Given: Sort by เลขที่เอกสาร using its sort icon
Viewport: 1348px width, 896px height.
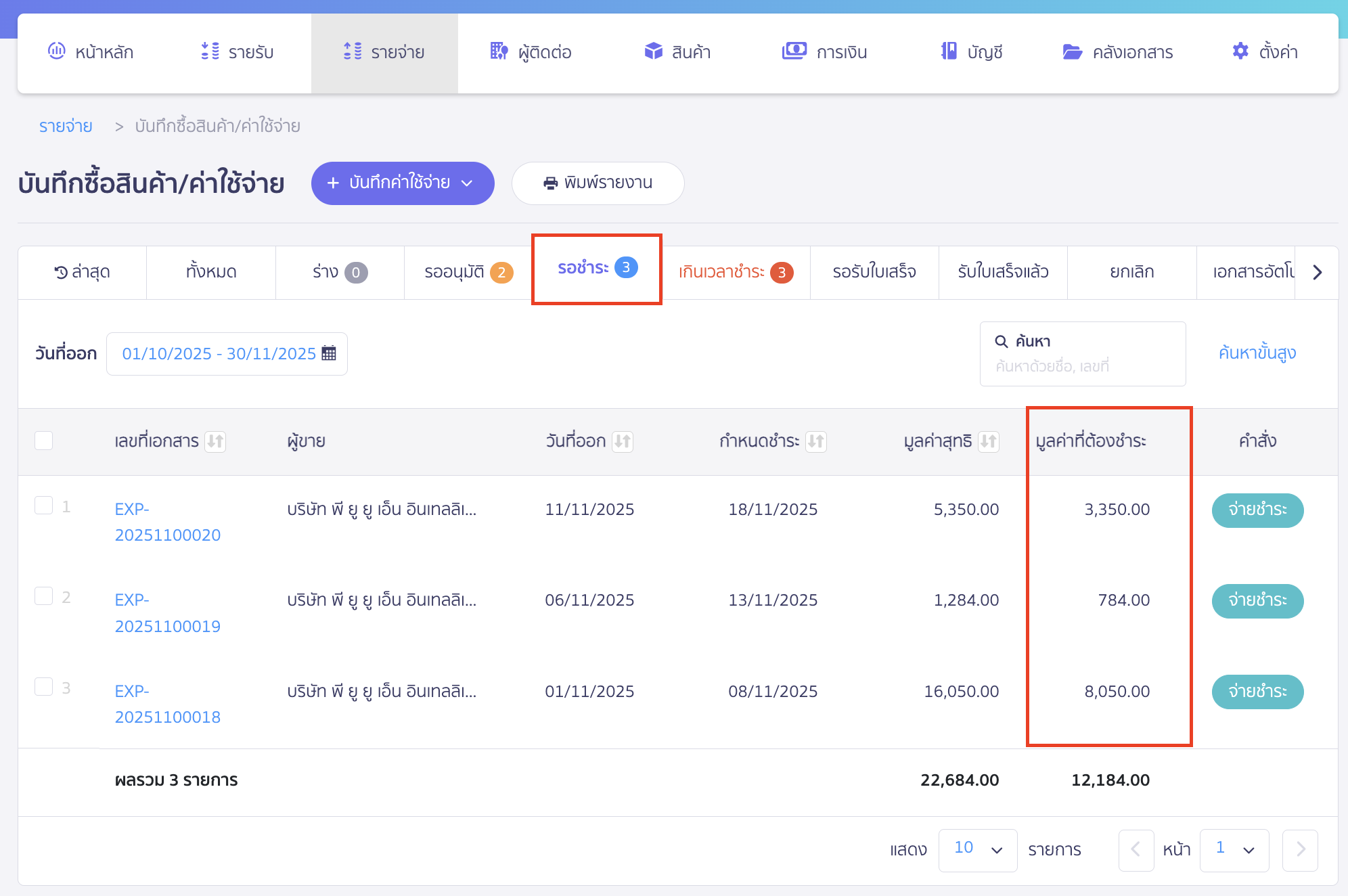Looking at the screenshot, I should [x=215, y=441].
